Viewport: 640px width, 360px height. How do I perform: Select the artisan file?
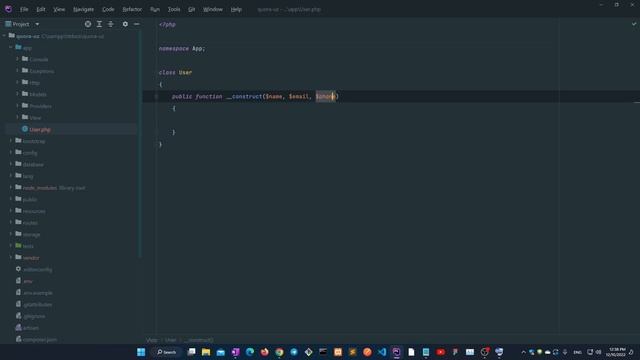31,328
